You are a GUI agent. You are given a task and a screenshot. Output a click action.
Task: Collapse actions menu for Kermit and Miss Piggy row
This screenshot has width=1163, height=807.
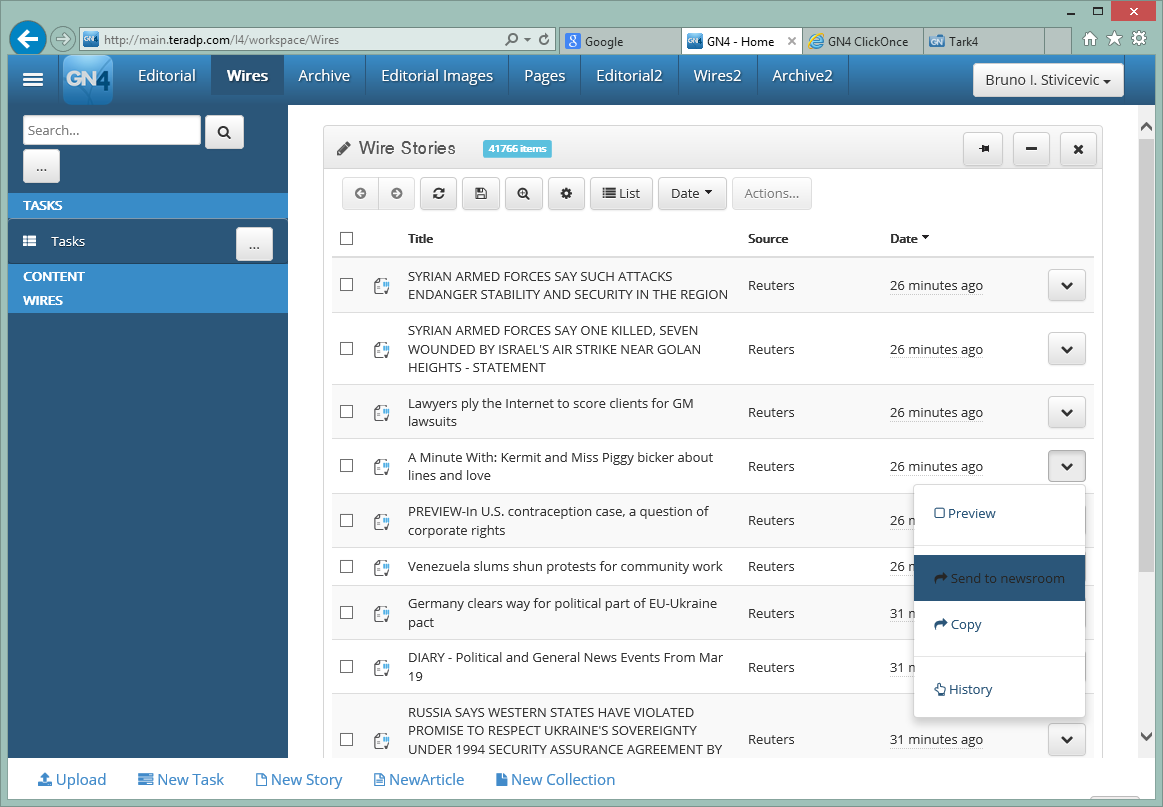coord(1067,467)
